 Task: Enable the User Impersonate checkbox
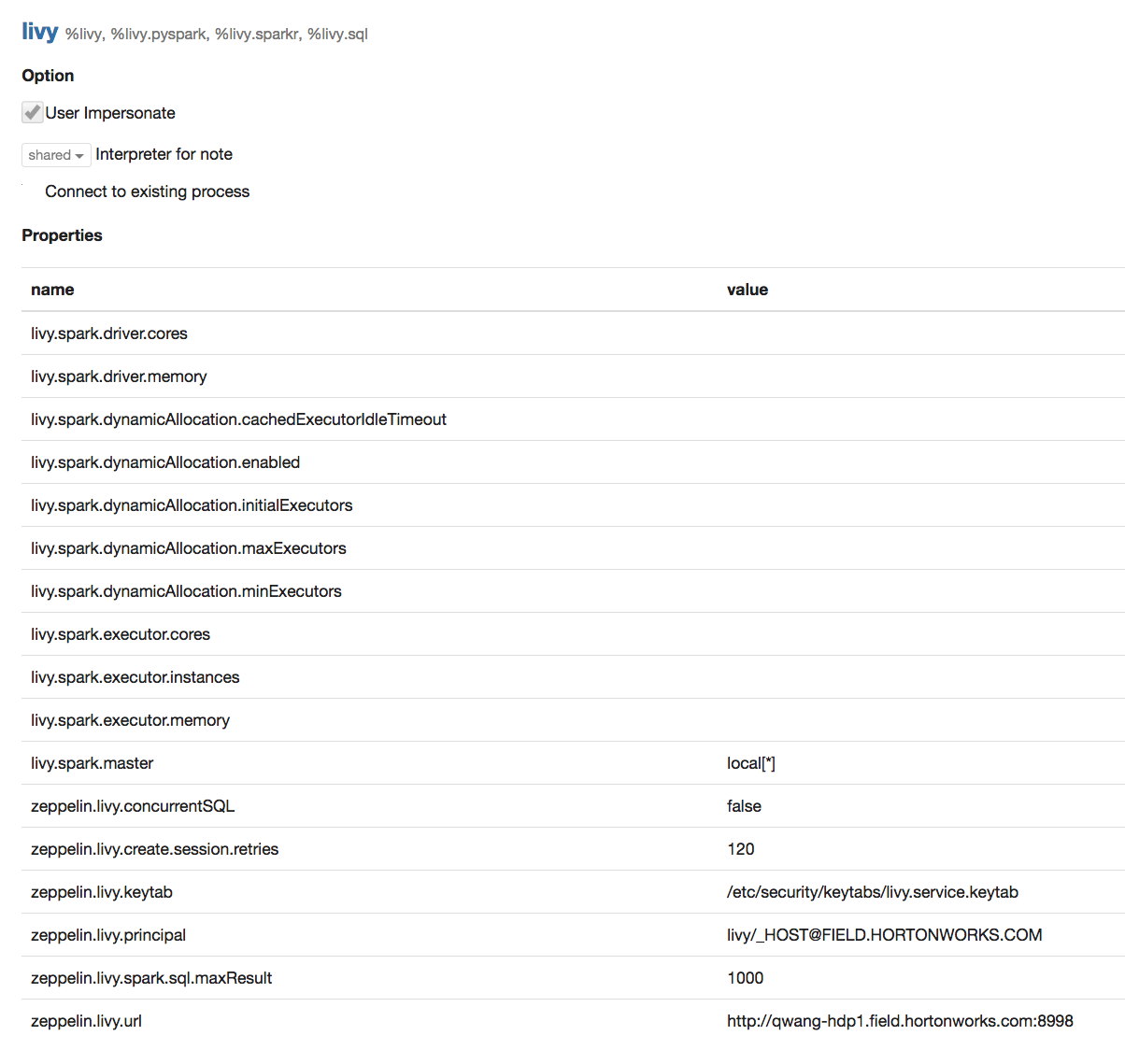point(31,112)
